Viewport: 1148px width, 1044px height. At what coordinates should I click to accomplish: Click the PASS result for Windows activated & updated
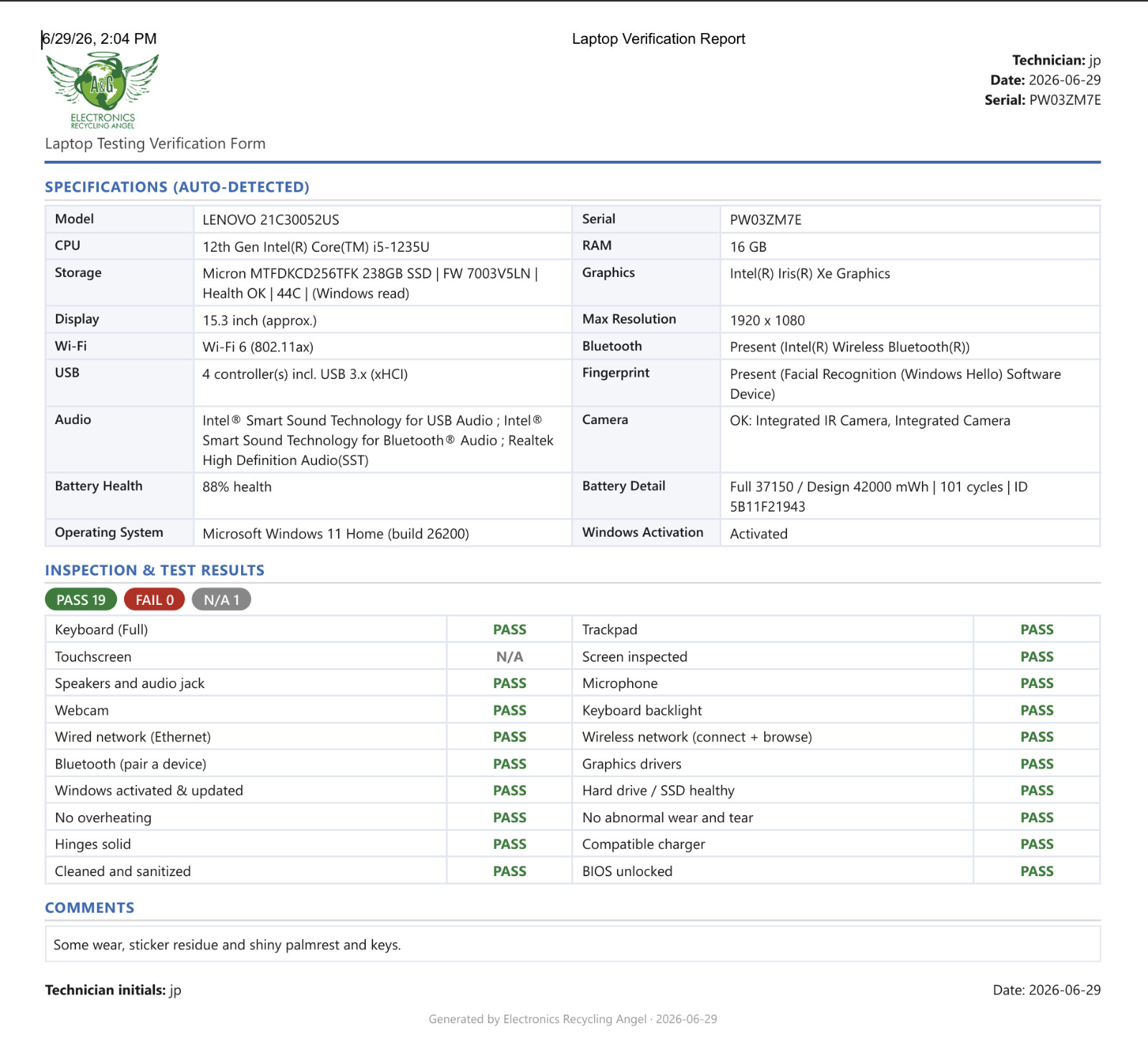[x=509, y=791]
